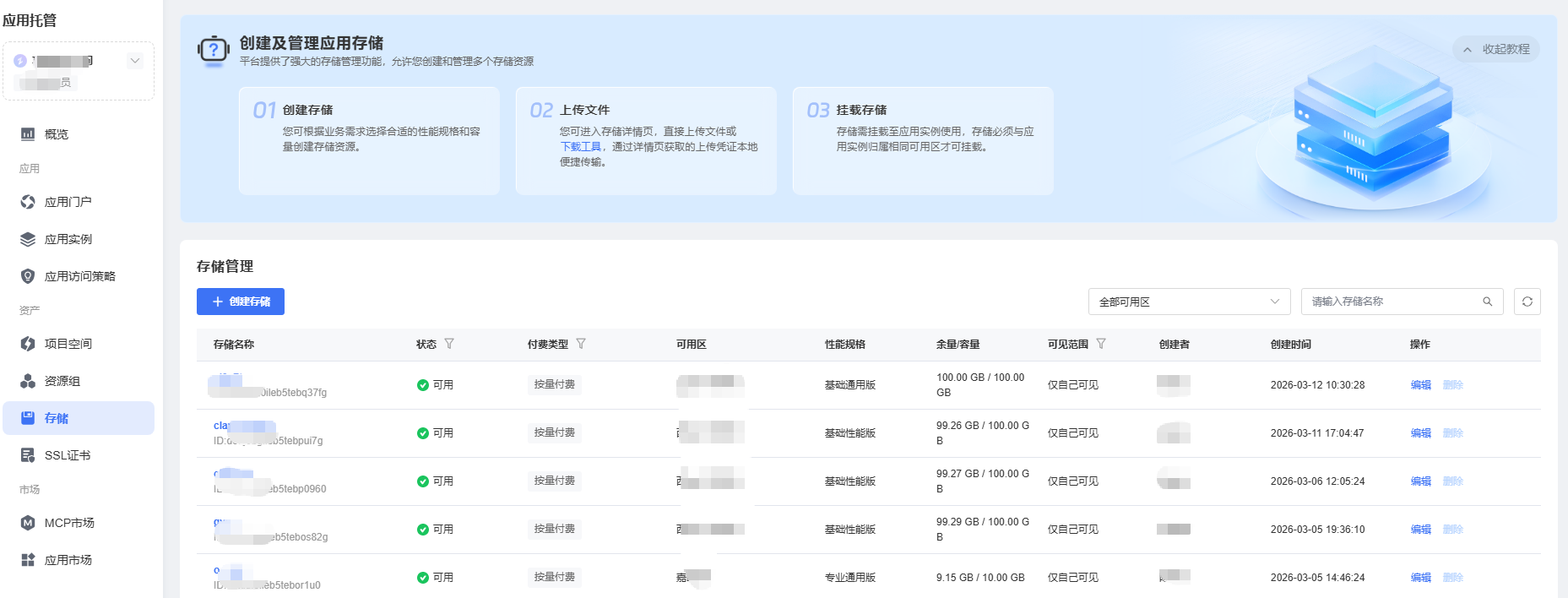Viewport: 1568px width, 598px height.
Task: Expand the 全部可用区 dropdown
Action: click(x=1189, y=302)
